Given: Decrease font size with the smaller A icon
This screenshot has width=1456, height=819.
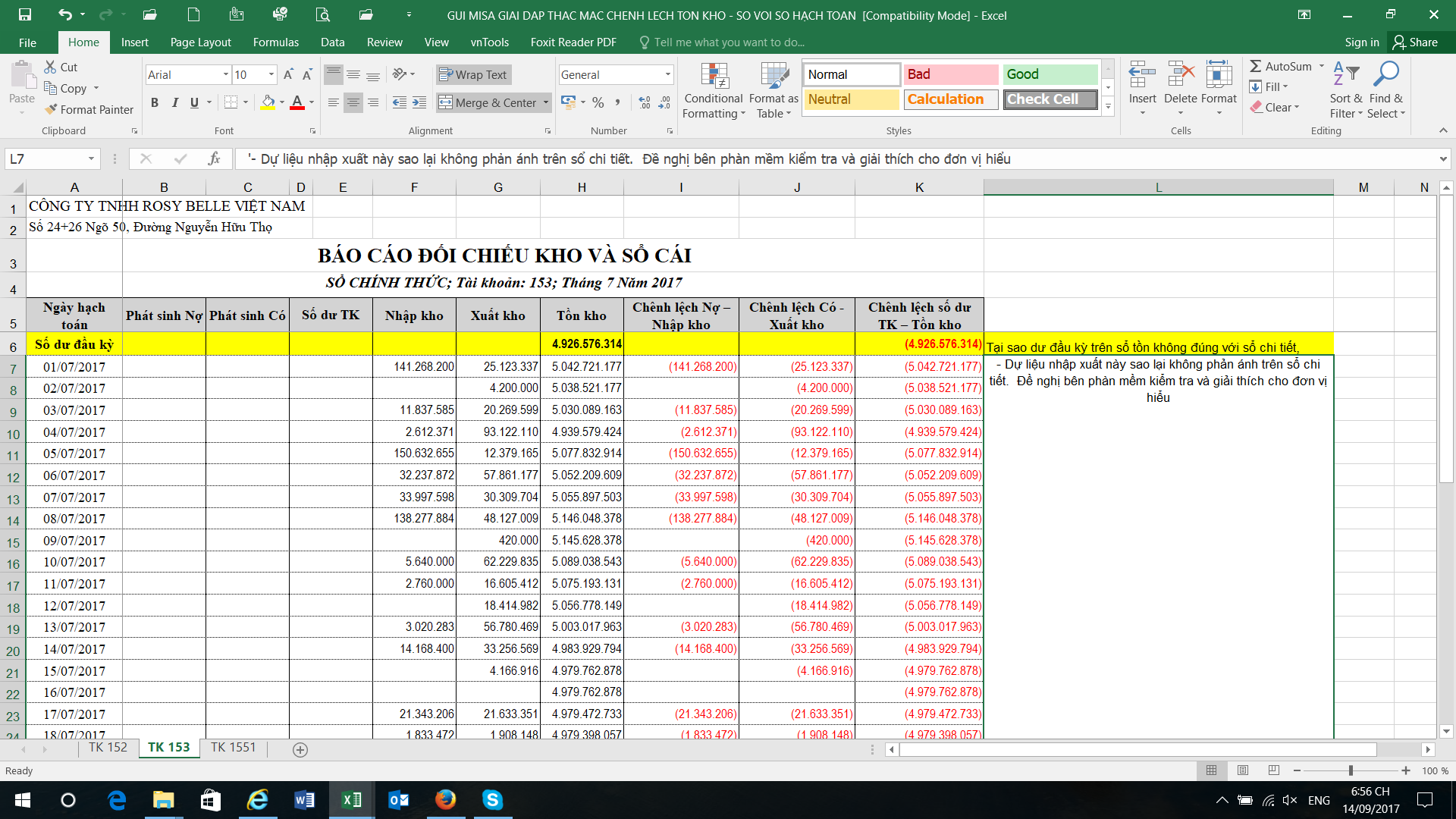Looking at the screenshot, I should [x=307, y=74].
